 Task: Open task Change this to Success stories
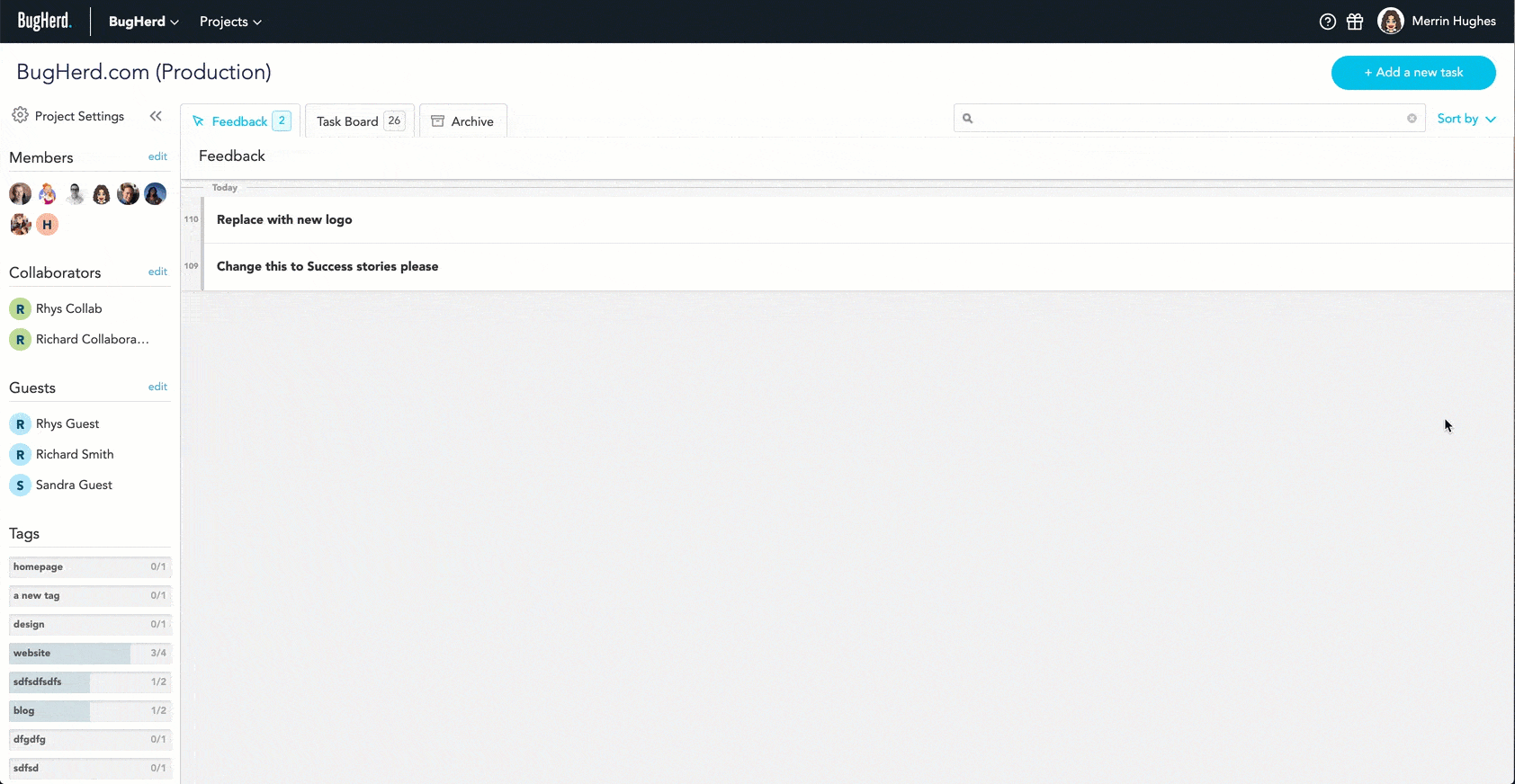[327, 266]
